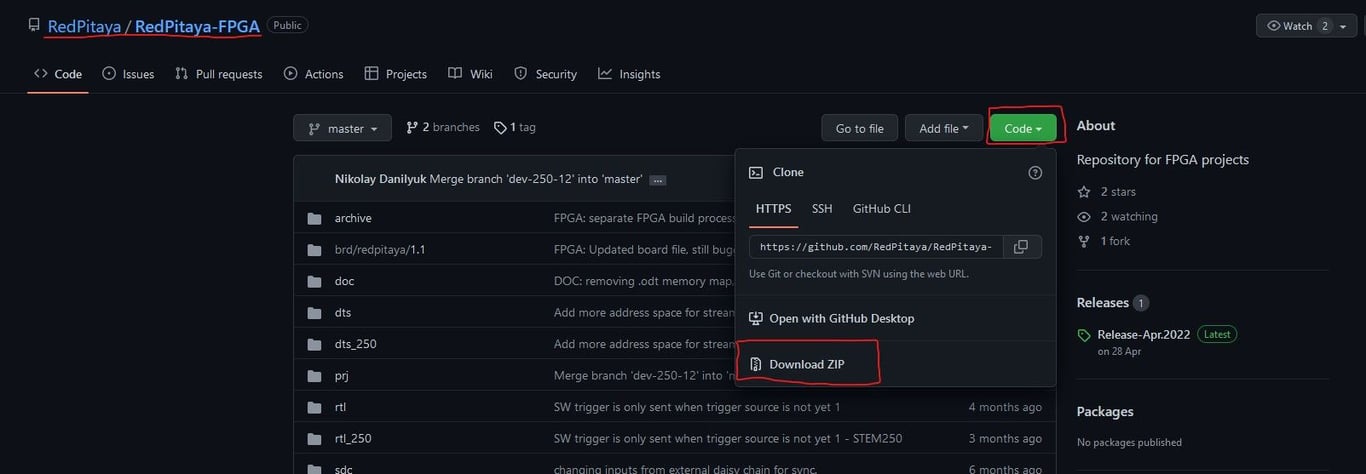Switch to the Issues tab
Viewport: 1366px width, 474px height.
128,74
